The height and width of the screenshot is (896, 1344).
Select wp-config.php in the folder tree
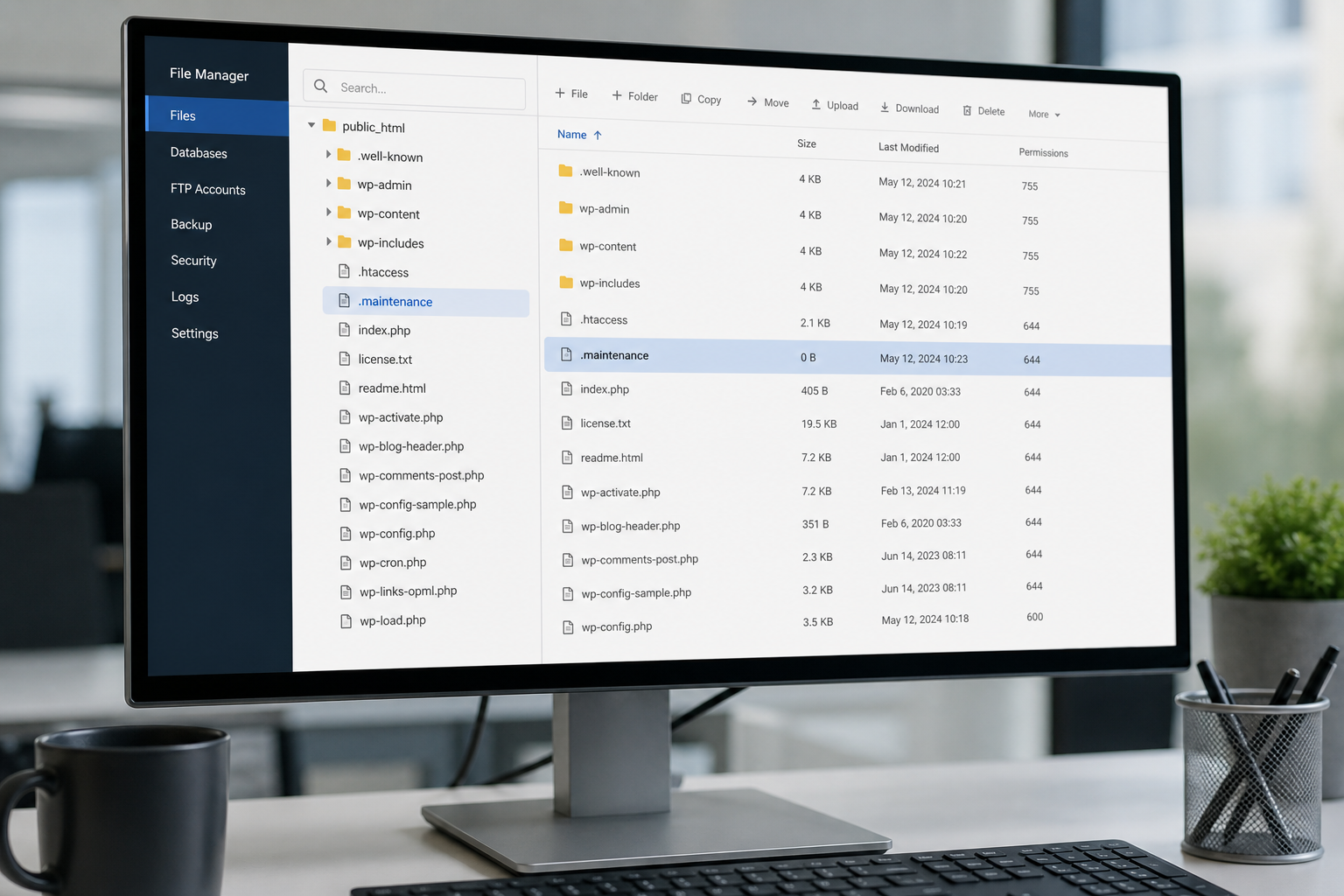(x=396, y=534)
